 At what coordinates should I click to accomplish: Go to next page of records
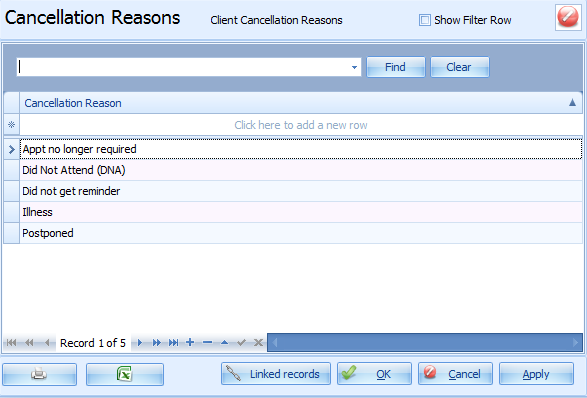click(x=156, y=343)
